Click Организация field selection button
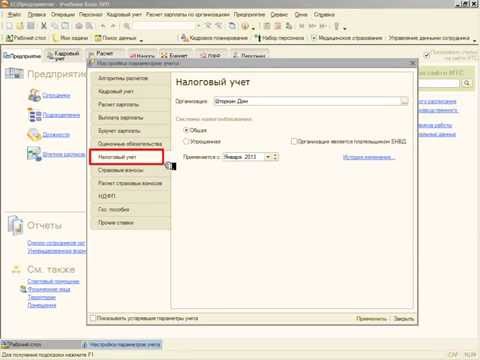 click(404, 101)
